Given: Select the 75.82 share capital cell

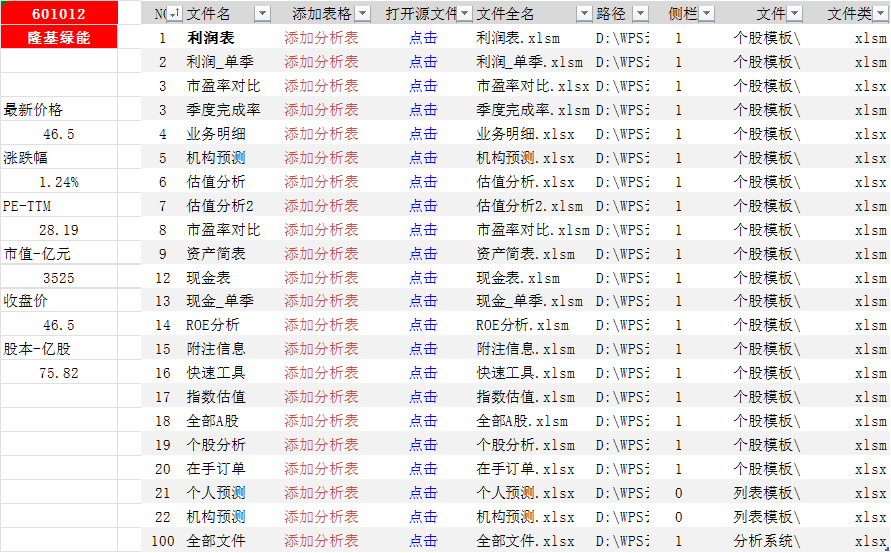Looking at the screenshot, I should 59,373.
